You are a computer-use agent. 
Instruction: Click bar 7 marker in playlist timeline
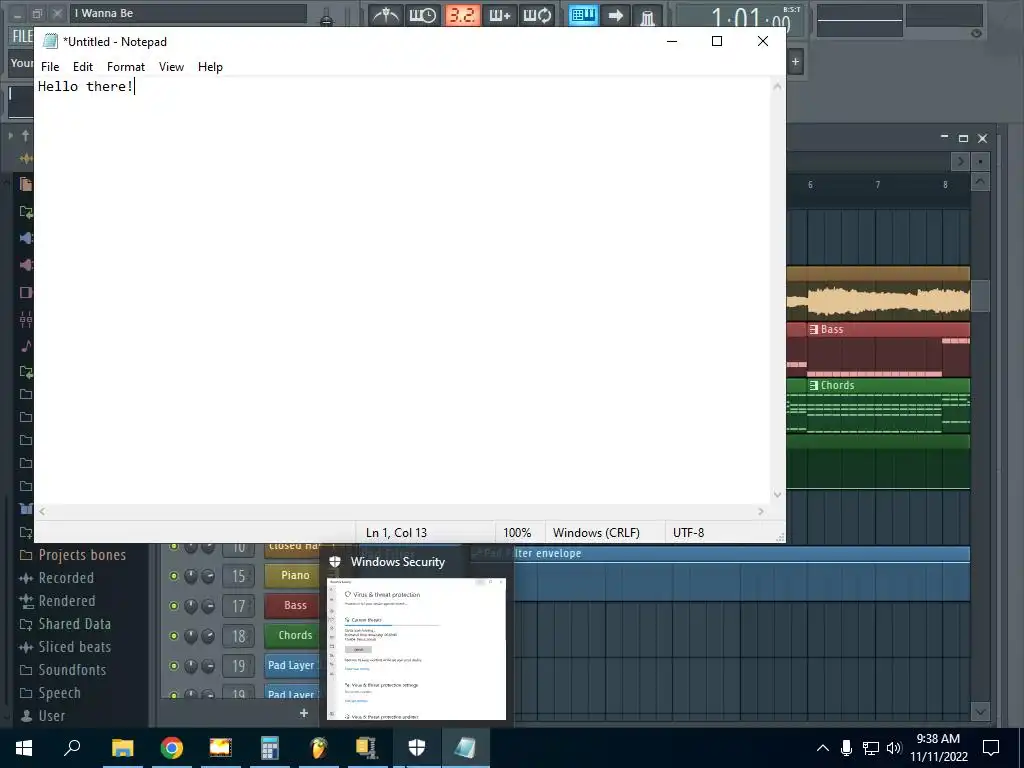(x=878, y=185)
